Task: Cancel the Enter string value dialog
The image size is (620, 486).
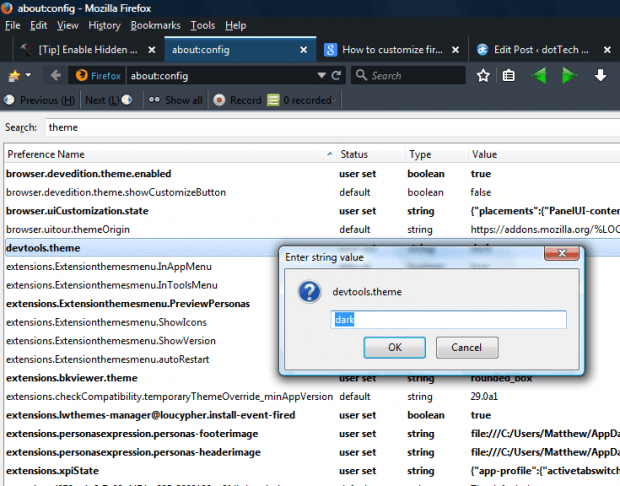Action: (467, 348)
